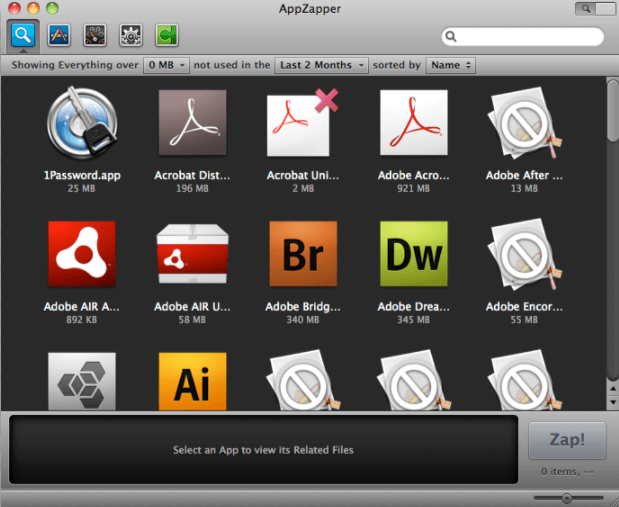Click the Adobe AIR A... label
The width and height of the screenshot is (619, 507).
[x=82, y=307]
